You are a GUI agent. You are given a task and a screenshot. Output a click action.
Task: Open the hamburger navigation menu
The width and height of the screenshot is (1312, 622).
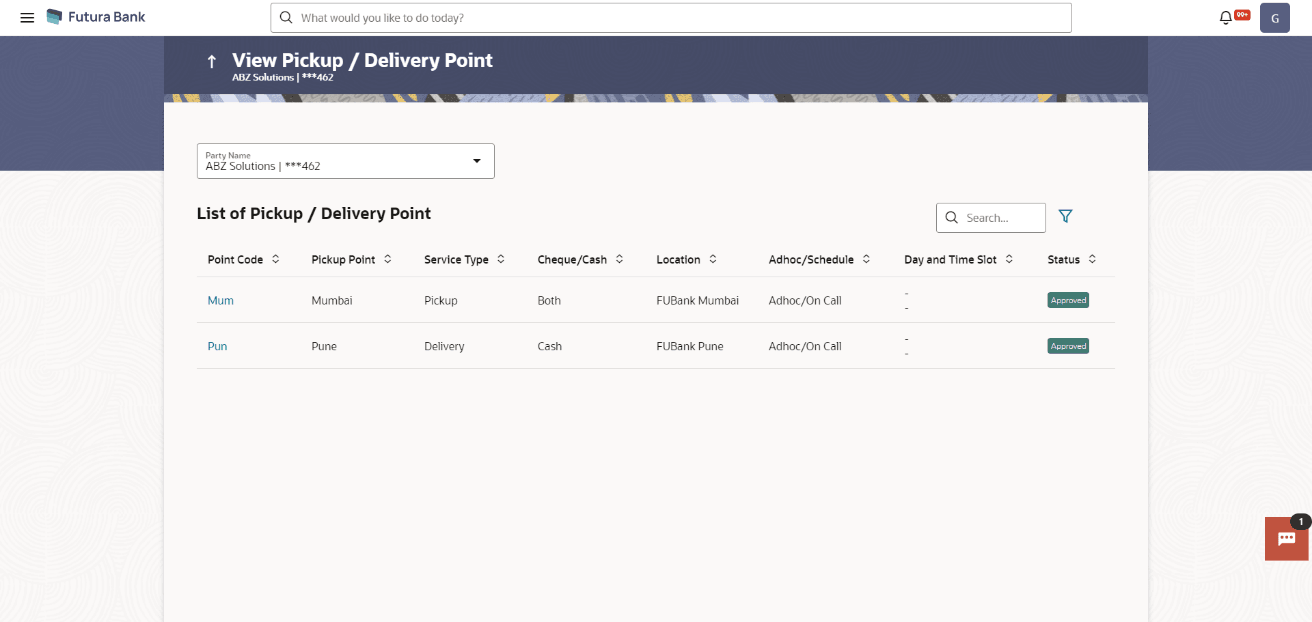coord(27,18)
